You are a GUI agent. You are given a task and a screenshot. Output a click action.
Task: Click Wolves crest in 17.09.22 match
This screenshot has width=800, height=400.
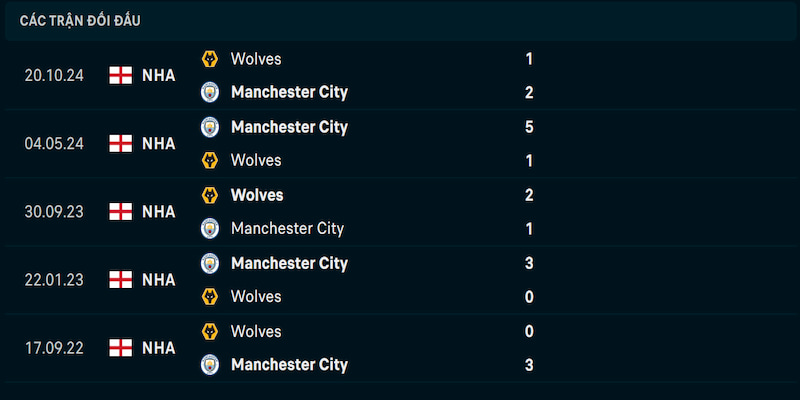pyautogui.click(x=210, y=332)
